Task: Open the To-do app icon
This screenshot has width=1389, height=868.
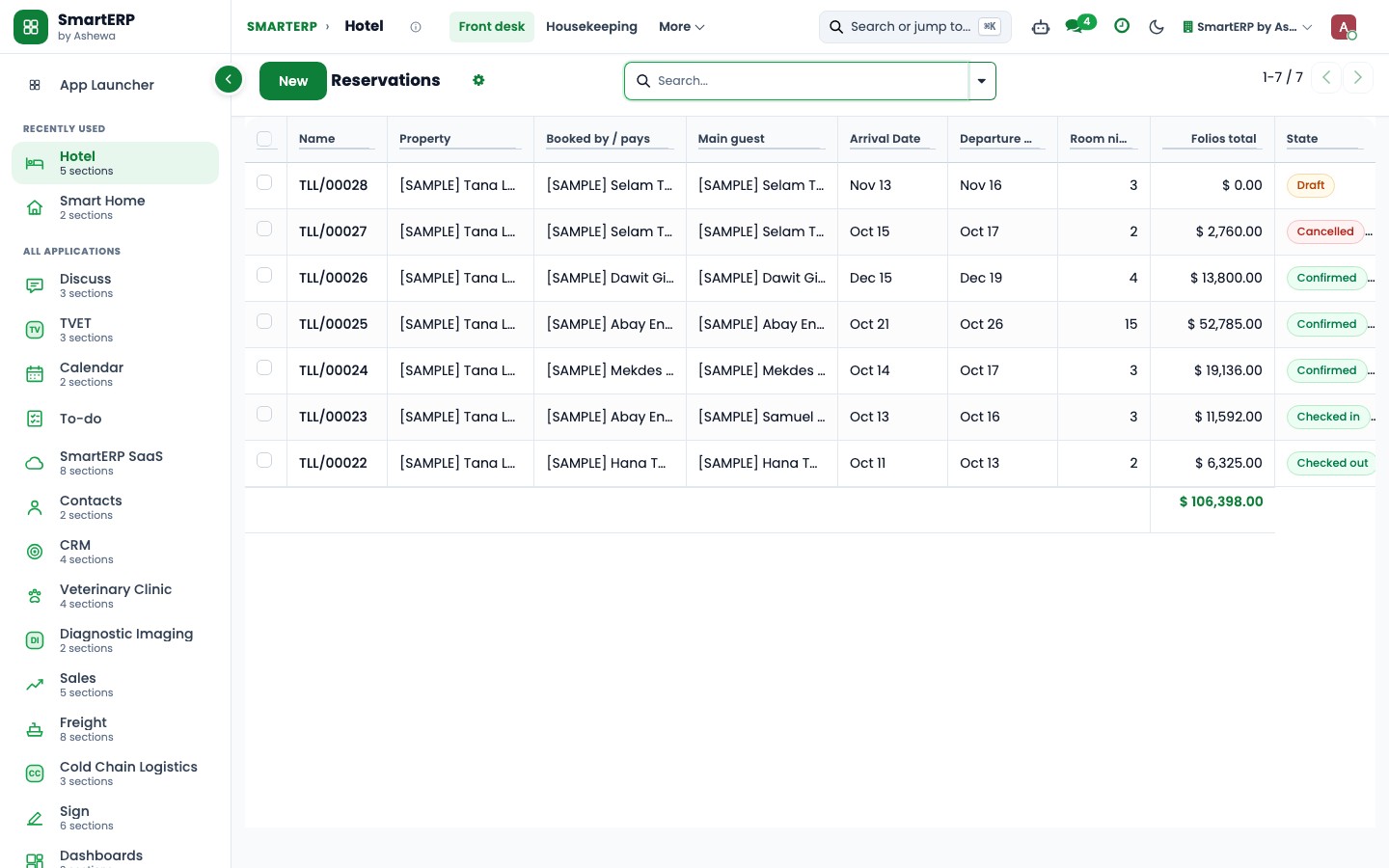Action: coord(35,419)
